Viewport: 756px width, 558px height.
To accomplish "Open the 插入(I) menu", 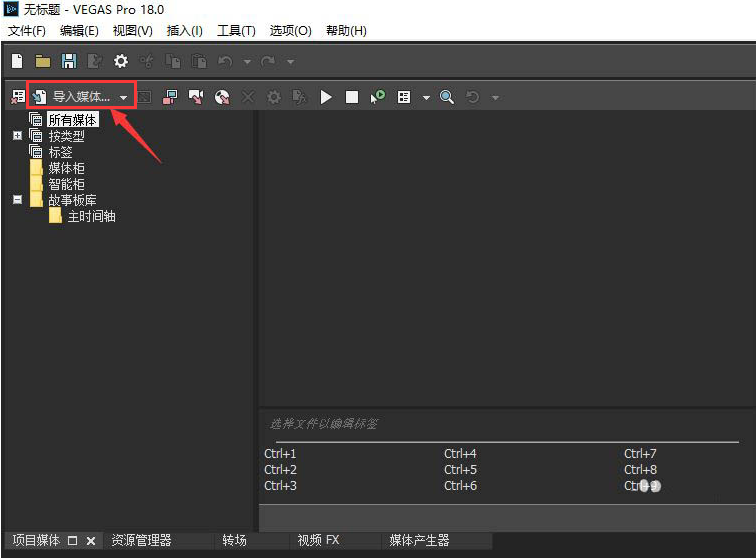I will (x=185, y=31).
